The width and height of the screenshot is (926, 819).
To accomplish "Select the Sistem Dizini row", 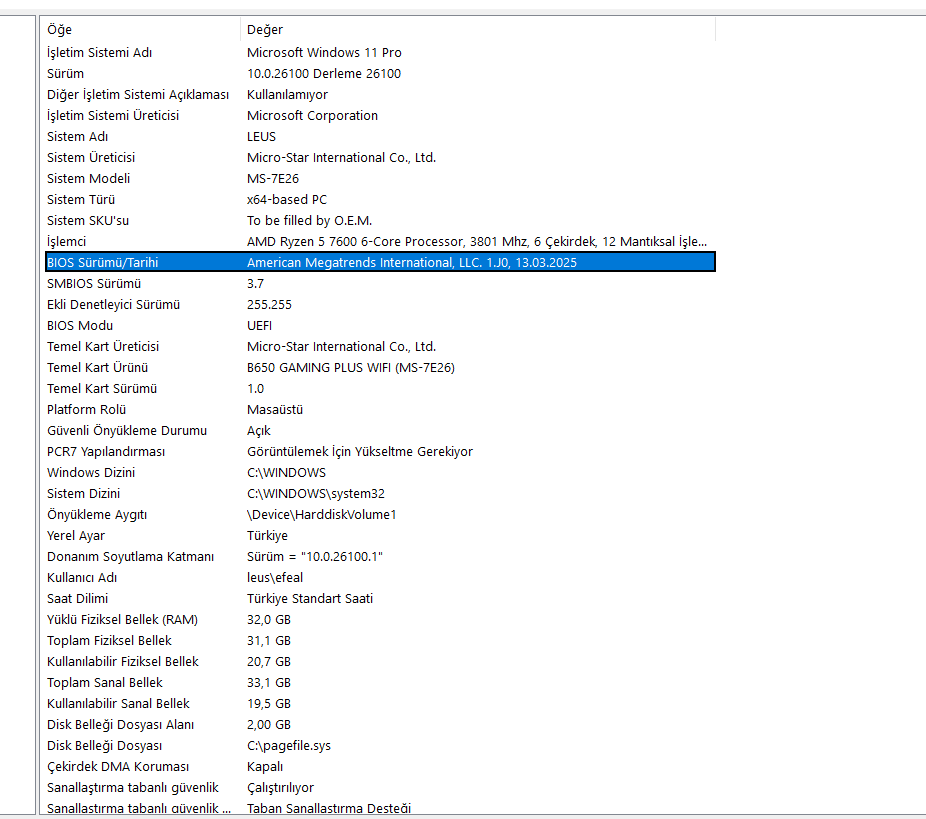I will click(x=380, y=494).
